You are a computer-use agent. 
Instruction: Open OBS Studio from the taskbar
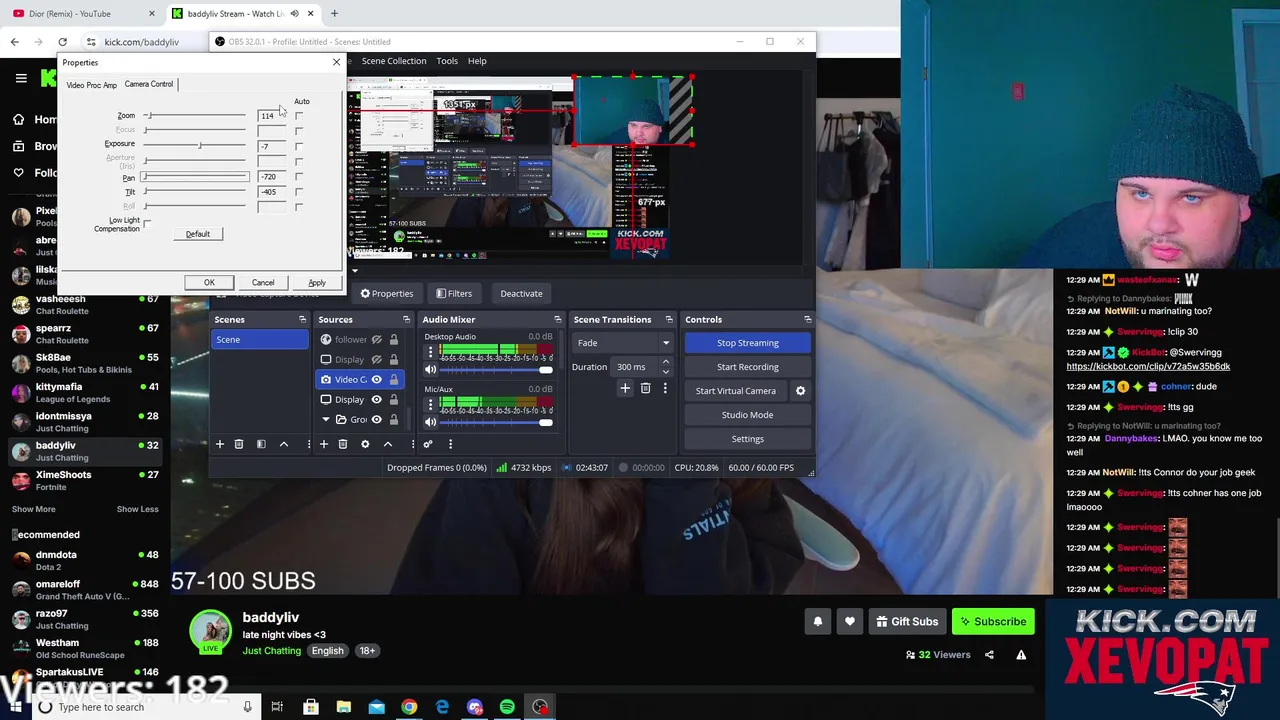click(540, 707)
